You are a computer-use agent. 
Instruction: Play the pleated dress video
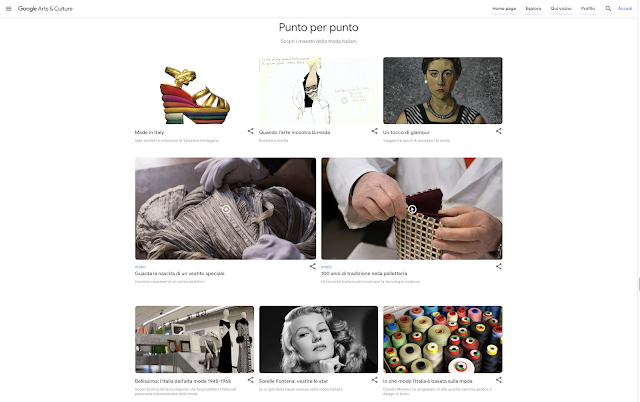click(226, 209)
